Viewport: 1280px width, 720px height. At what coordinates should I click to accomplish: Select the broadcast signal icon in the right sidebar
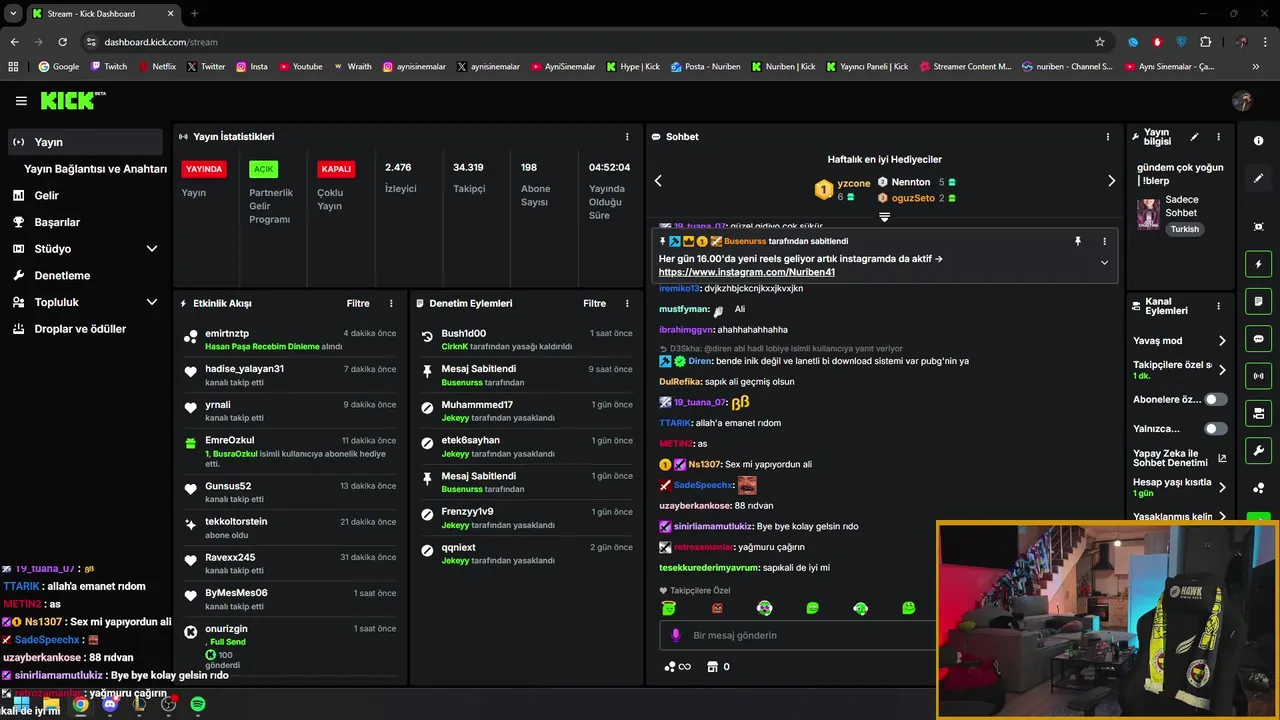(1258, 376)
